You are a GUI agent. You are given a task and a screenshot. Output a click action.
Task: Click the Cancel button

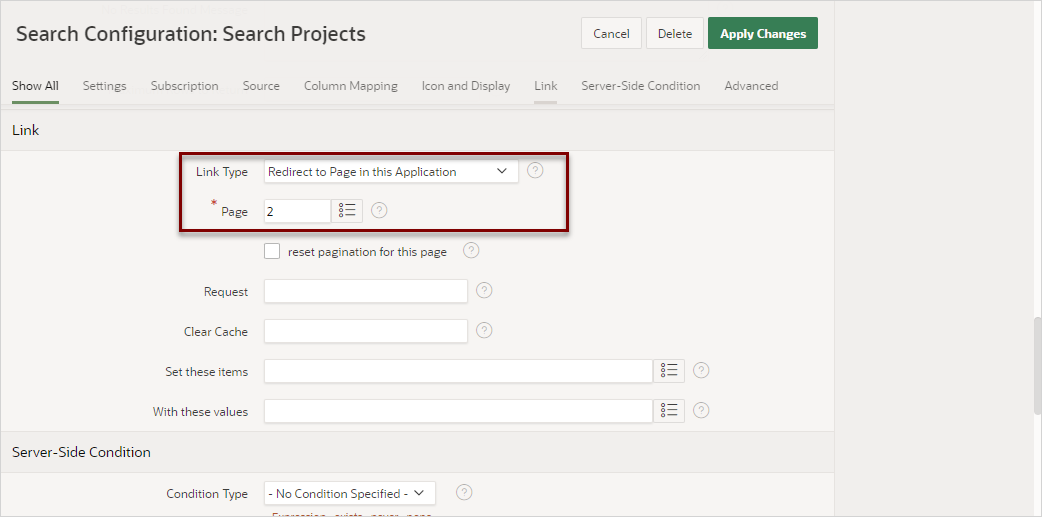[611, 34]
